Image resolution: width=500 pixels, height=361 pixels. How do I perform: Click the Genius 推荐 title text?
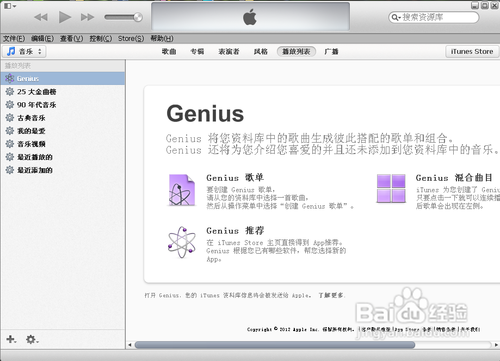click(235, 231)
